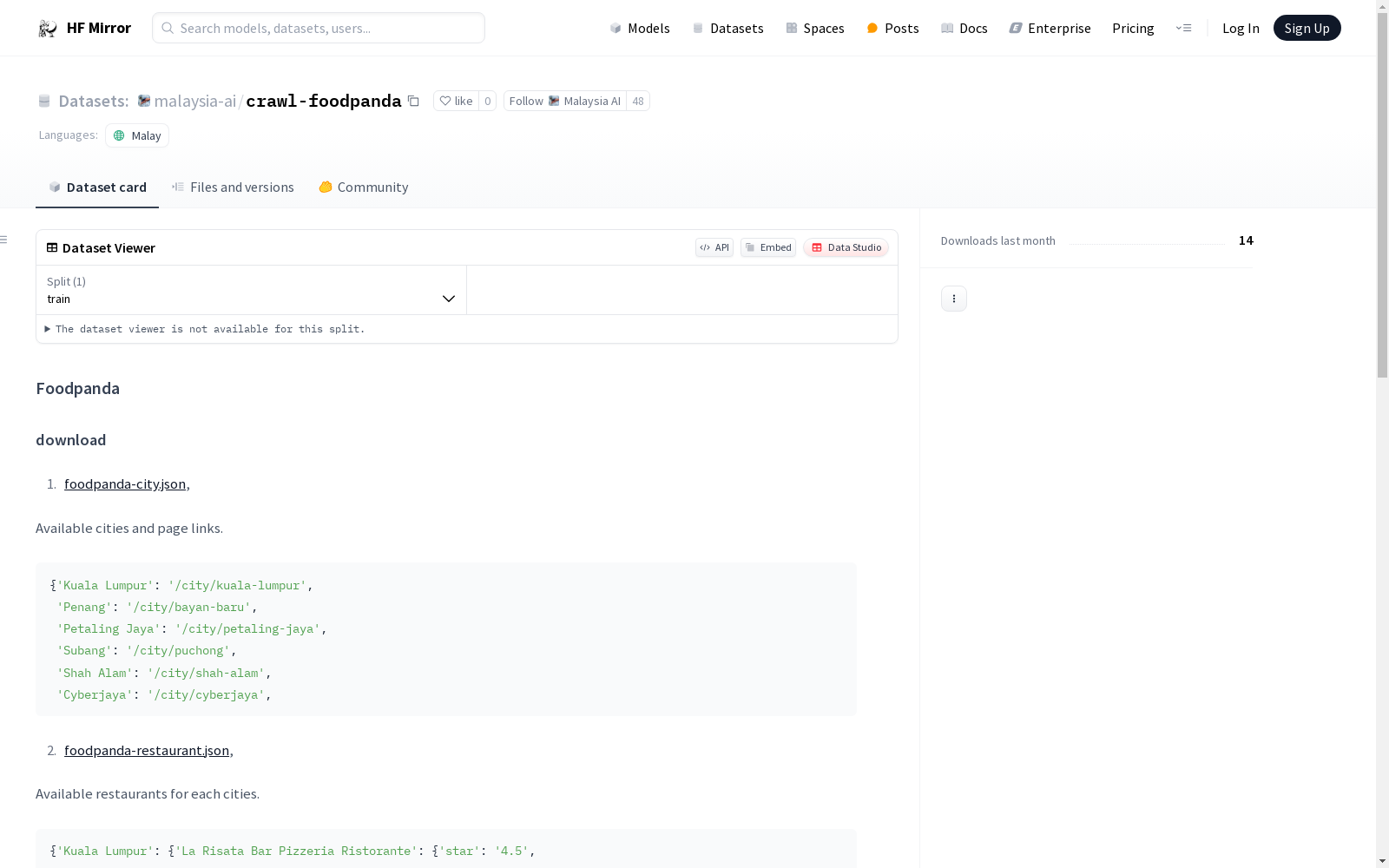Click the like button
The height and width of the screenshot is (868, 1389).
click(456, 101)
